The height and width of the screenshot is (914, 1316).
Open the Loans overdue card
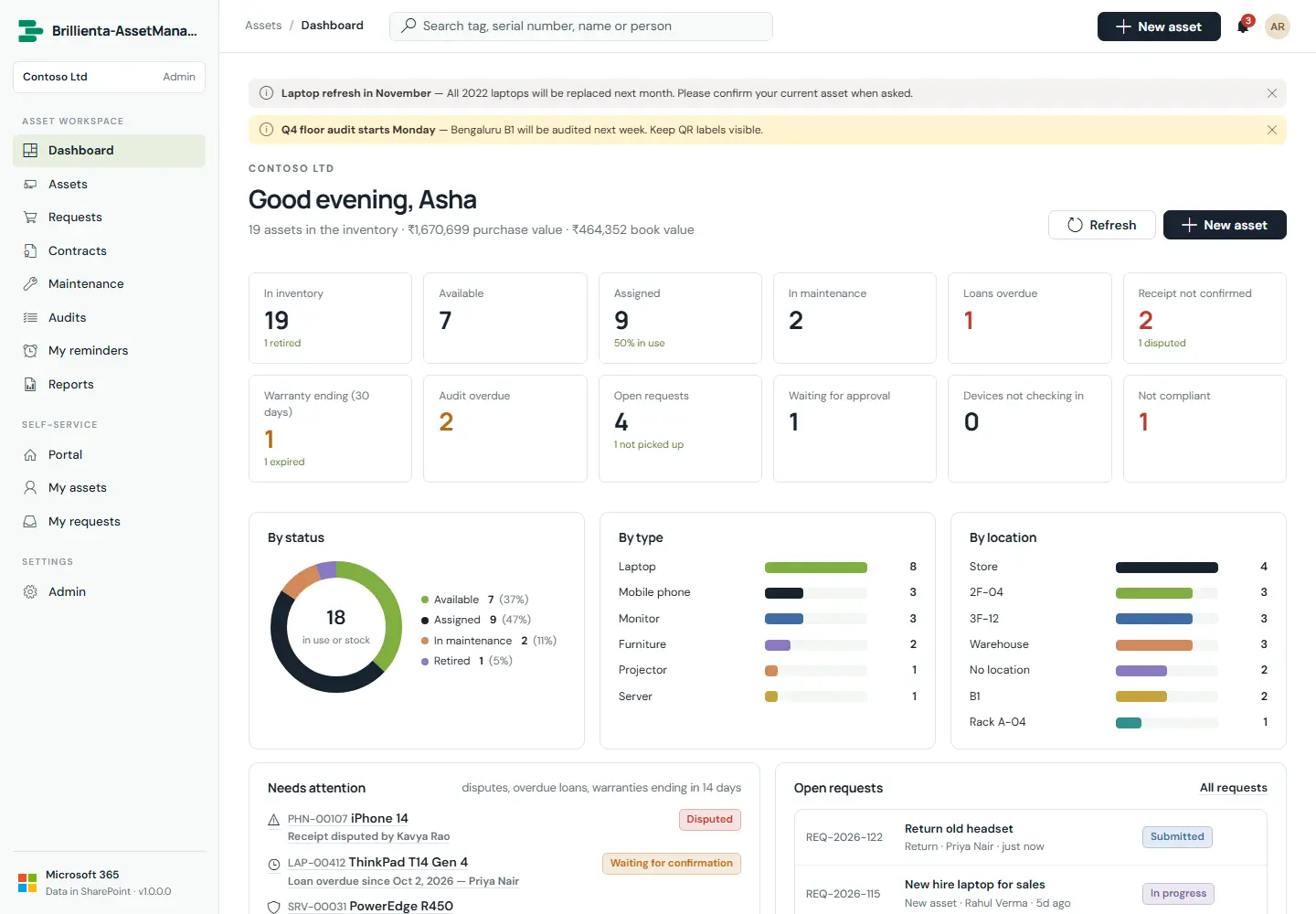[1030, 318]
